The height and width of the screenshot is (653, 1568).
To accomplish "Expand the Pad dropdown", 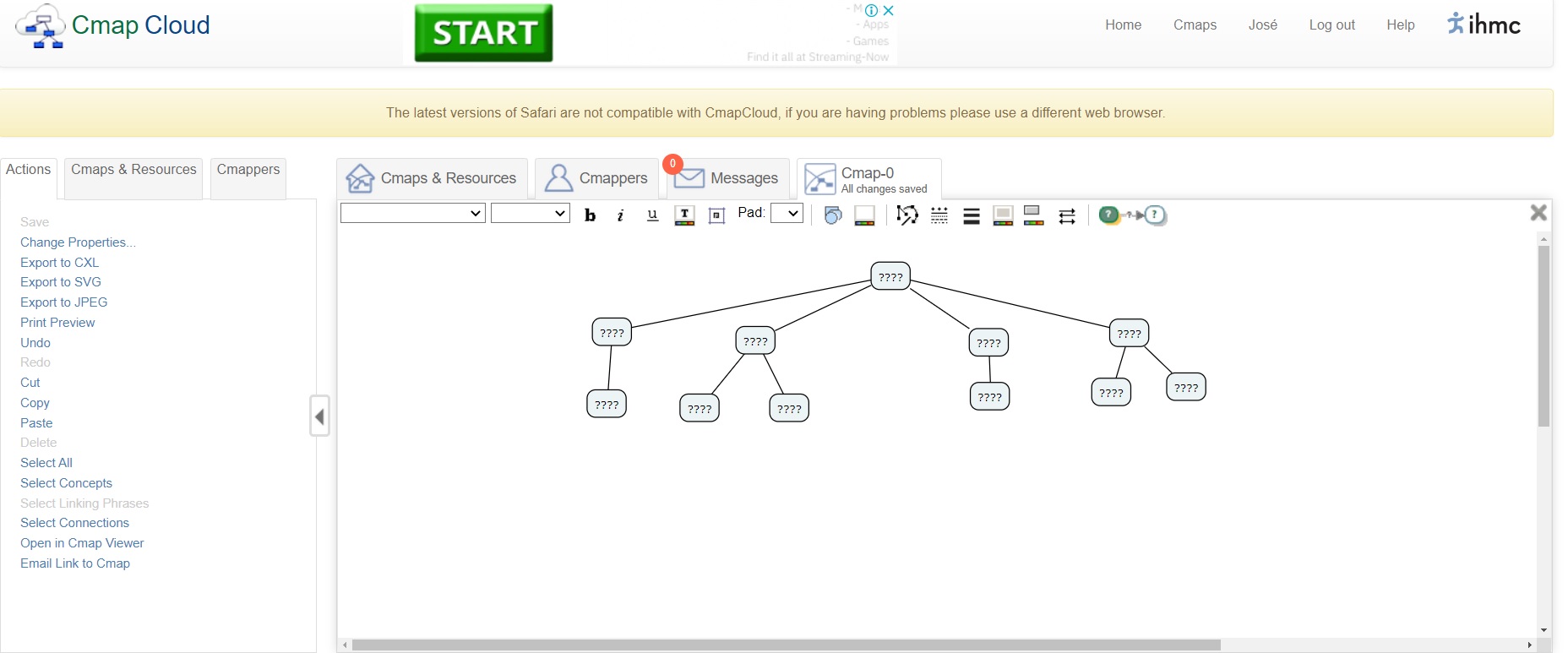I will 787,214.
